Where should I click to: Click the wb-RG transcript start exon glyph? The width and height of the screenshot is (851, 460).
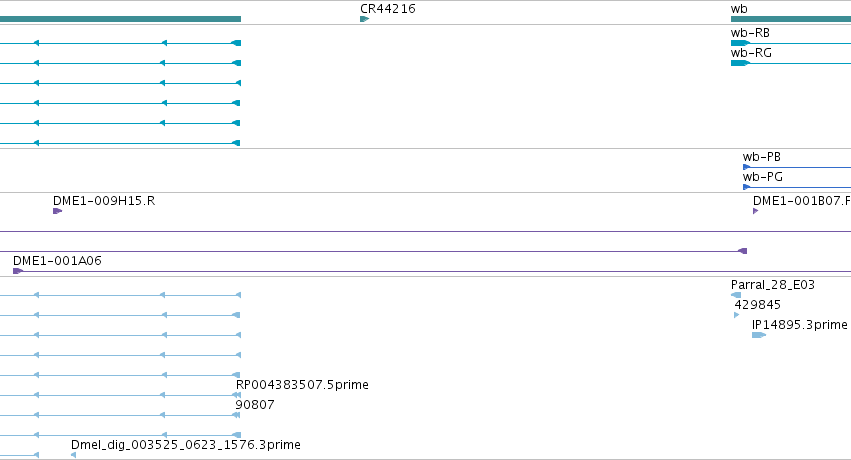[740, 63]
